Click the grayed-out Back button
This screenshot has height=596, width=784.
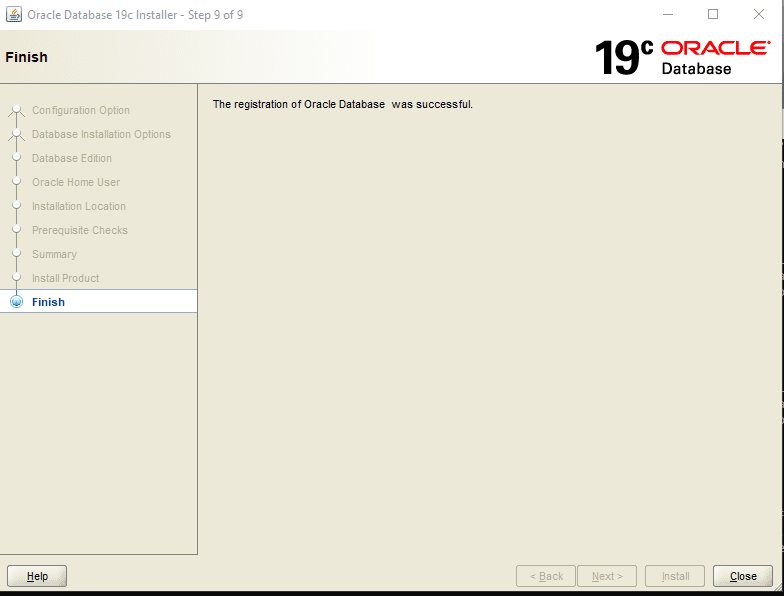click(546, 576)
